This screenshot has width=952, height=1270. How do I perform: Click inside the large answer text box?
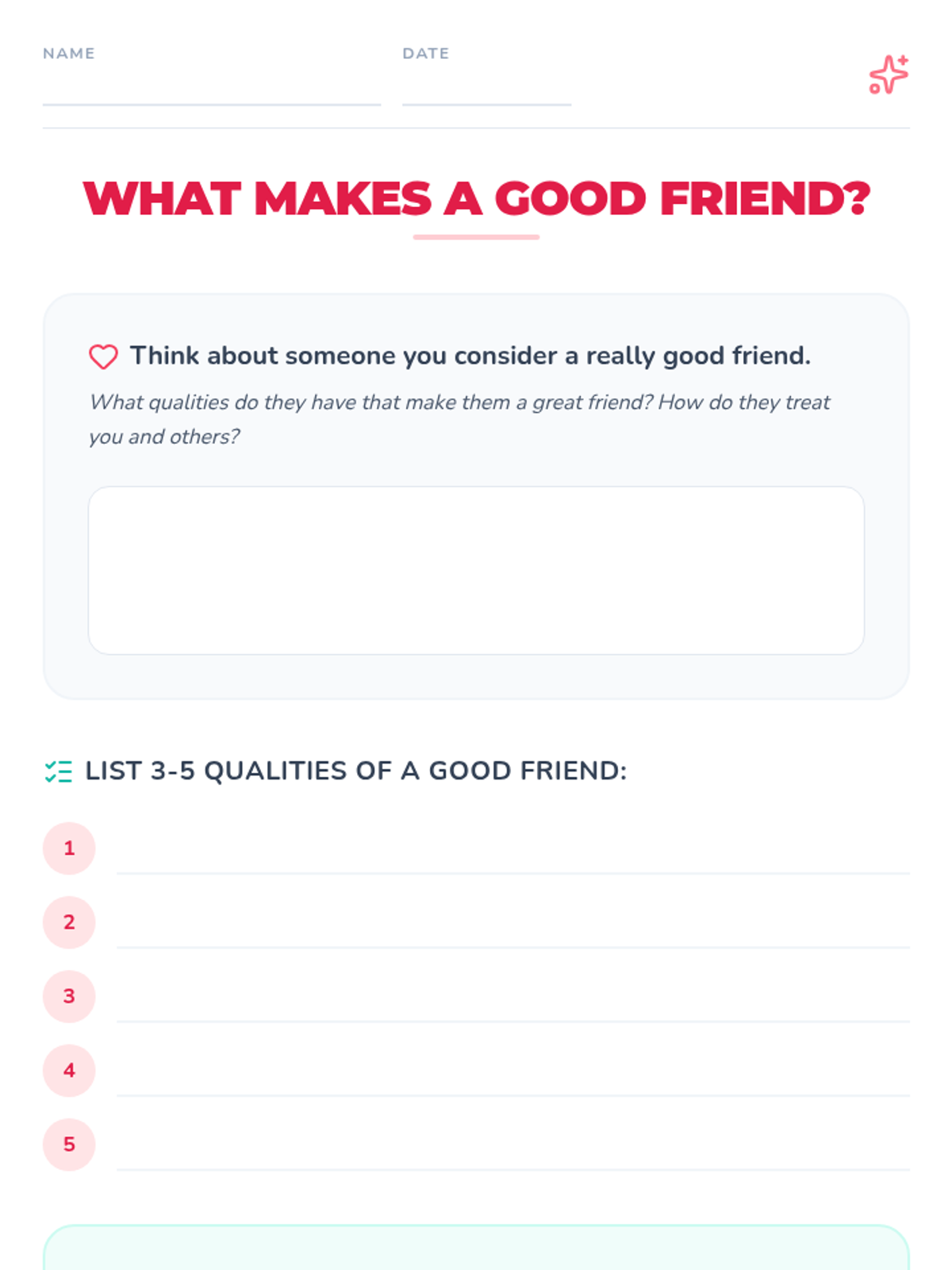(476, 571)
